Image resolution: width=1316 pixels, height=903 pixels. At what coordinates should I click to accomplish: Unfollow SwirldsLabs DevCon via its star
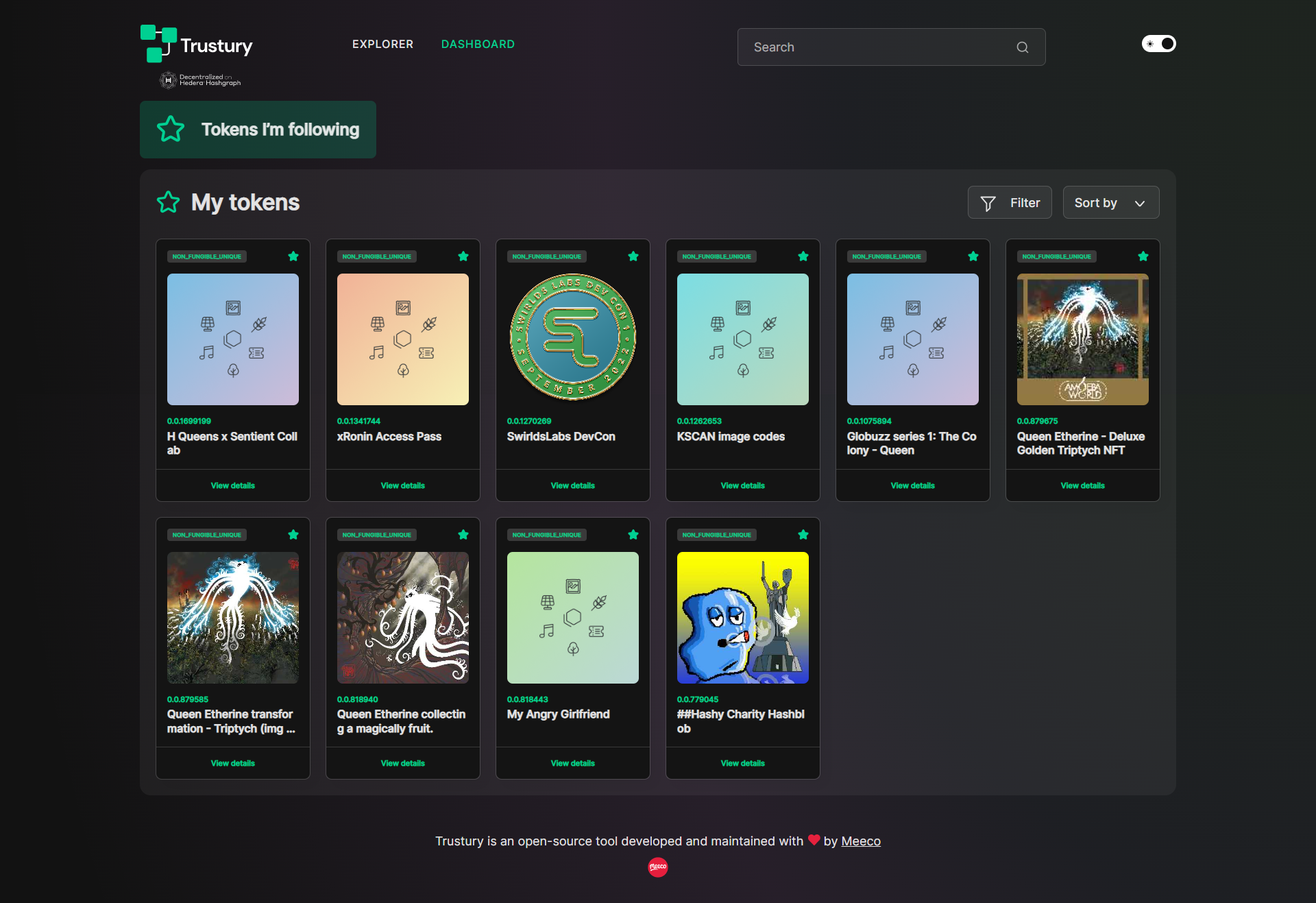tap(633, 256)
